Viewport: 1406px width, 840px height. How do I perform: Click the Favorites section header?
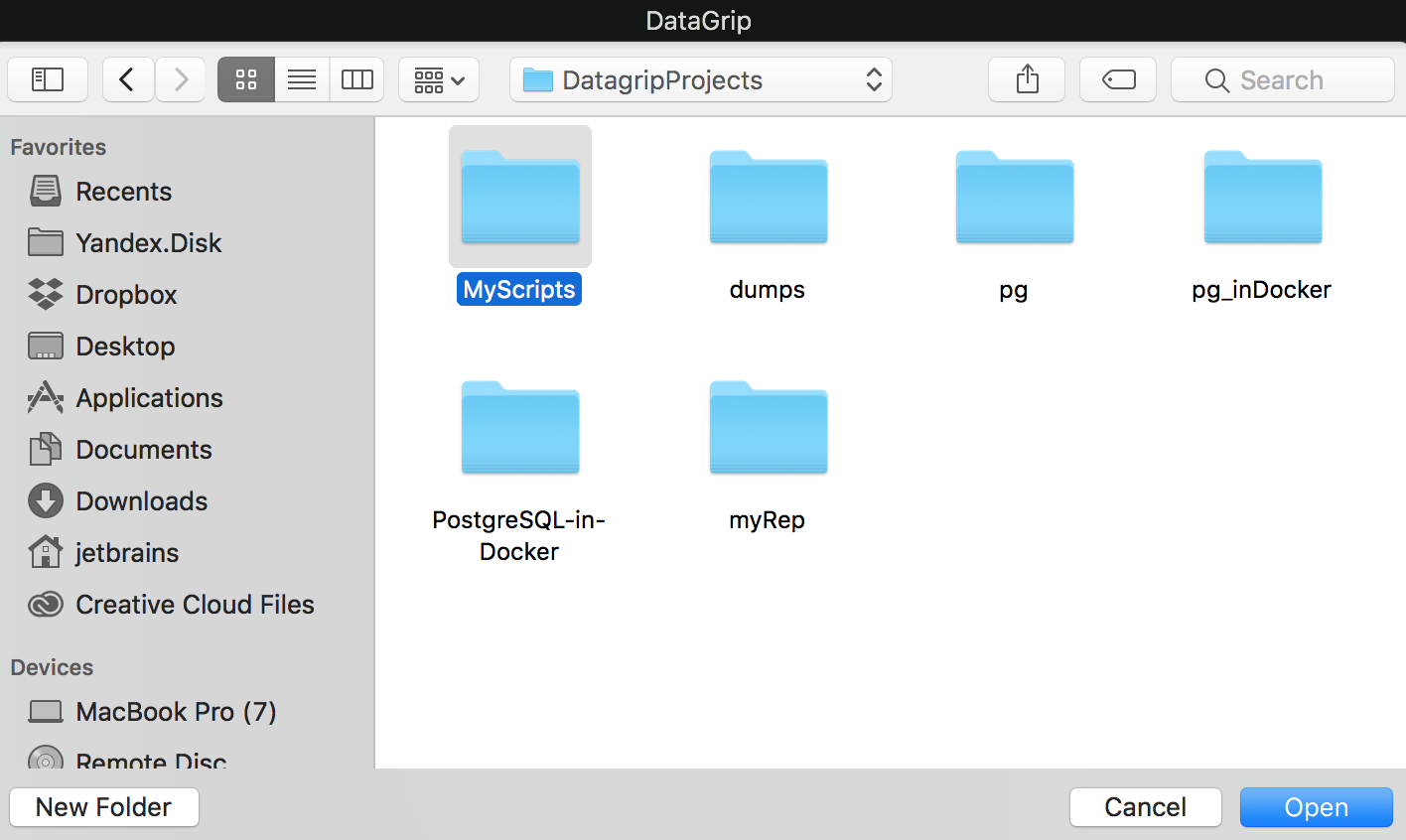[x=59, y=147]
